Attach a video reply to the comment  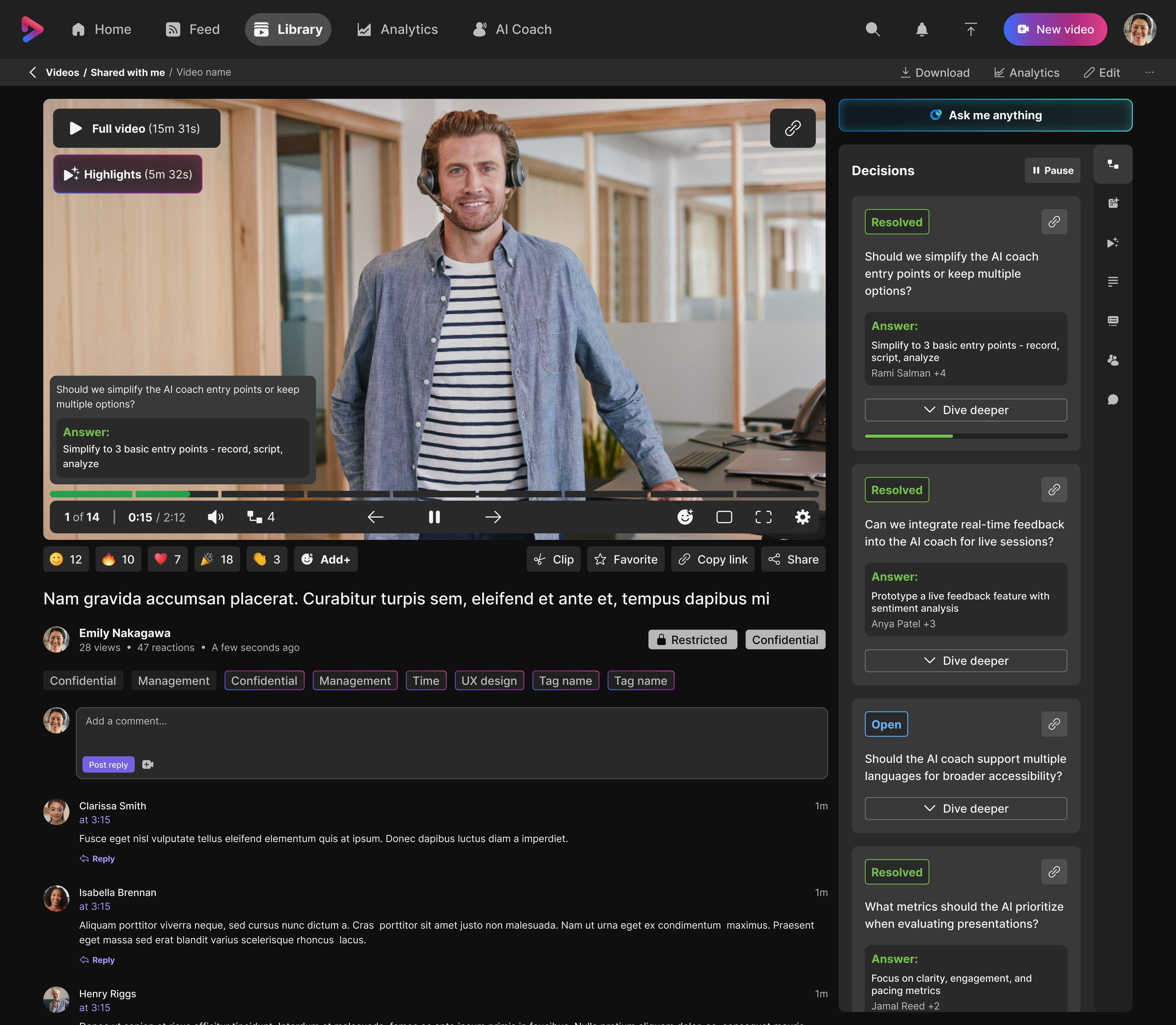pos(148,765)
